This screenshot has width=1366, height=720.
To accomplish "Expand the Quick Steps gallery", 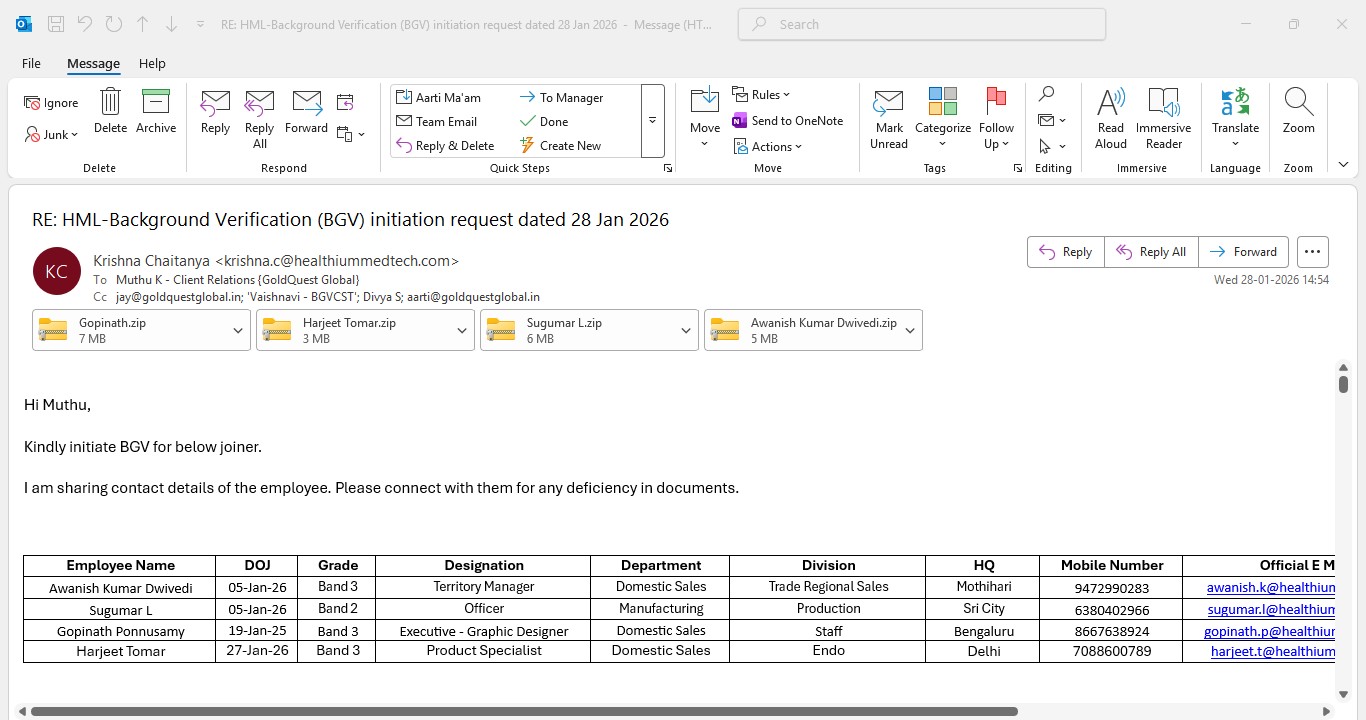I will pyautogui.click(x=652, y=120).
